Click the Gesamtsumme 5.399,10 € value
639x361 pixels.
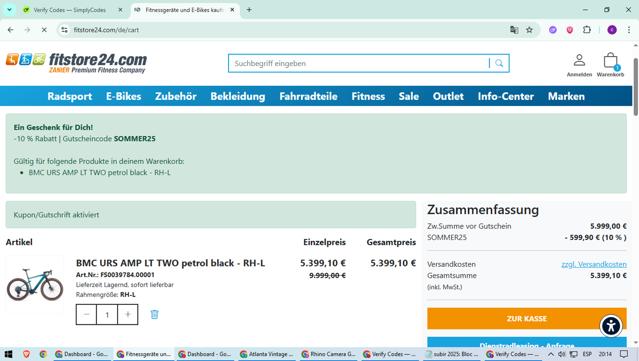(608, 275)
